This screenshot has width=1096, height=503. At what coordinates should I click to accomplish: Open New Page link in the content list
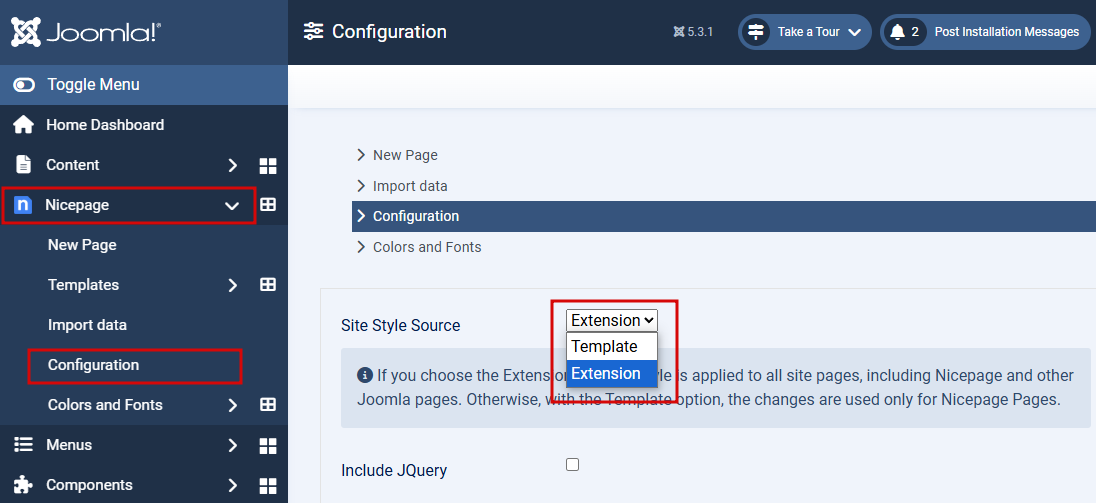coord(405,155)
